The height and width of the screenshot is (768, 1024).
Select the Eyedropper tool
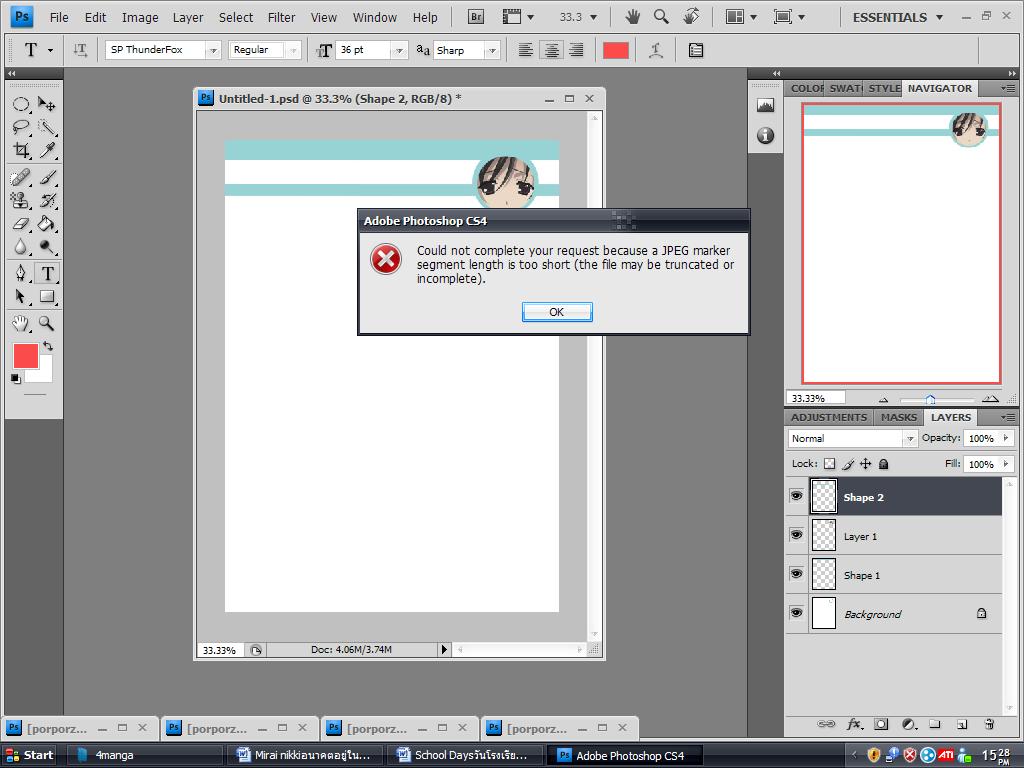[46, 150]
